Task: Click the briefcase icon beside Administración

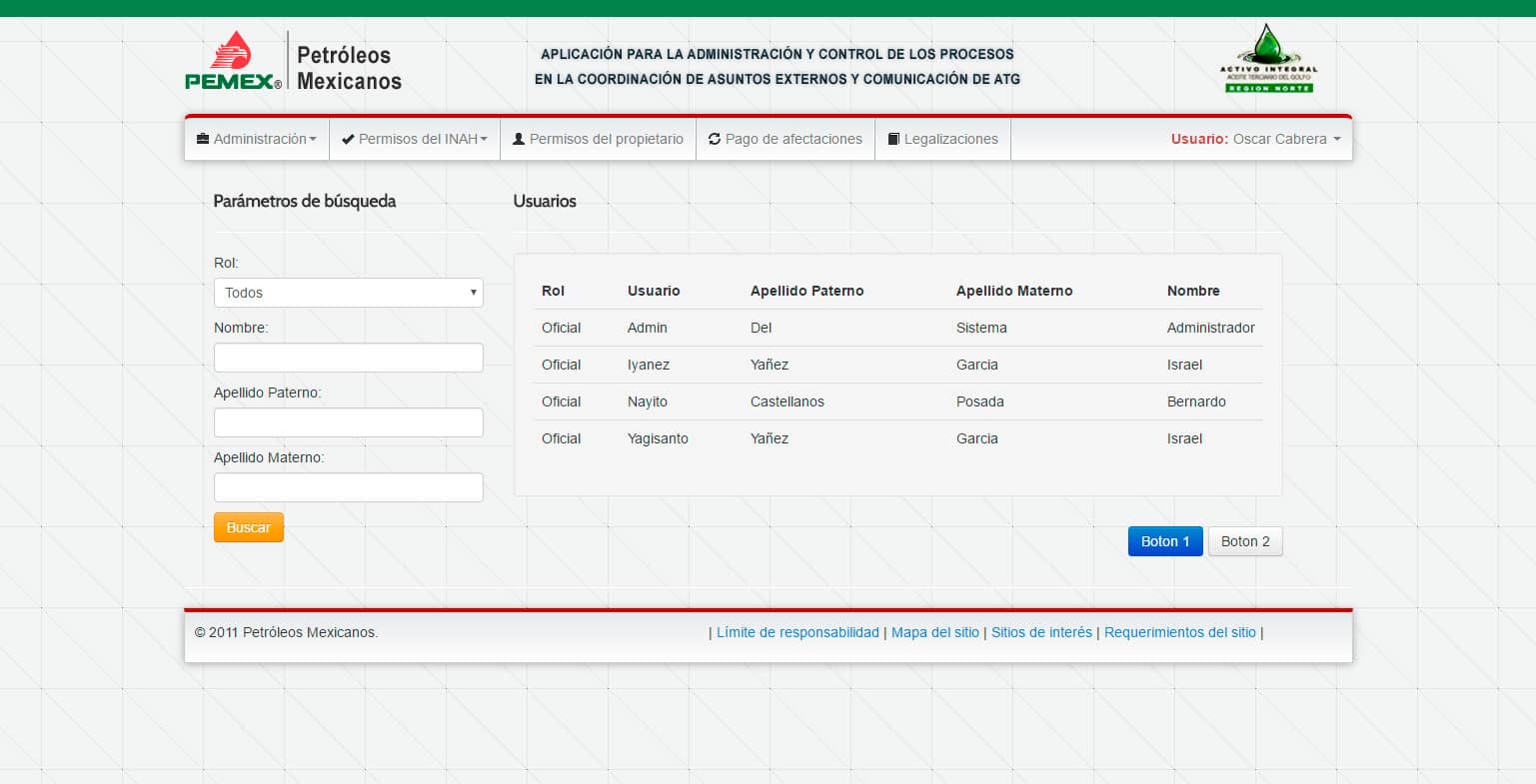Action: (203, 139)
